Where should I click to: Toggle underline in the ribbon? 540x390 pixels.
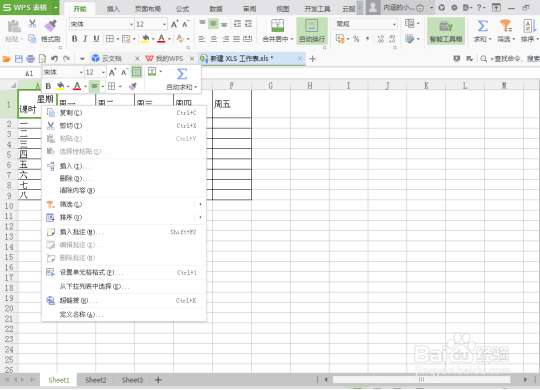pos(96,39)
